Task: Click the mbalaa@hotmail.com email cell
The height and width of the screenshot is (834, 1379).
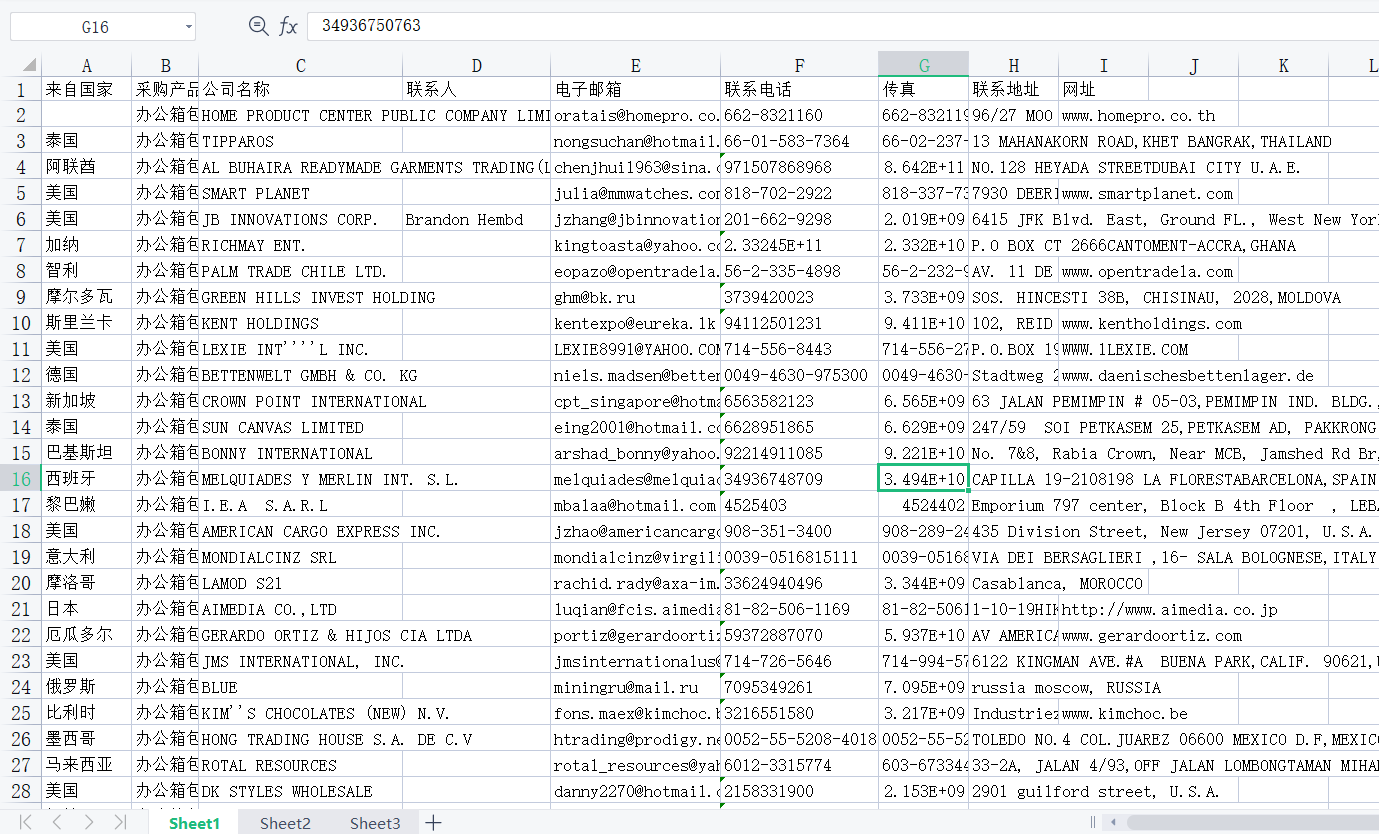Action: [635, 505]
